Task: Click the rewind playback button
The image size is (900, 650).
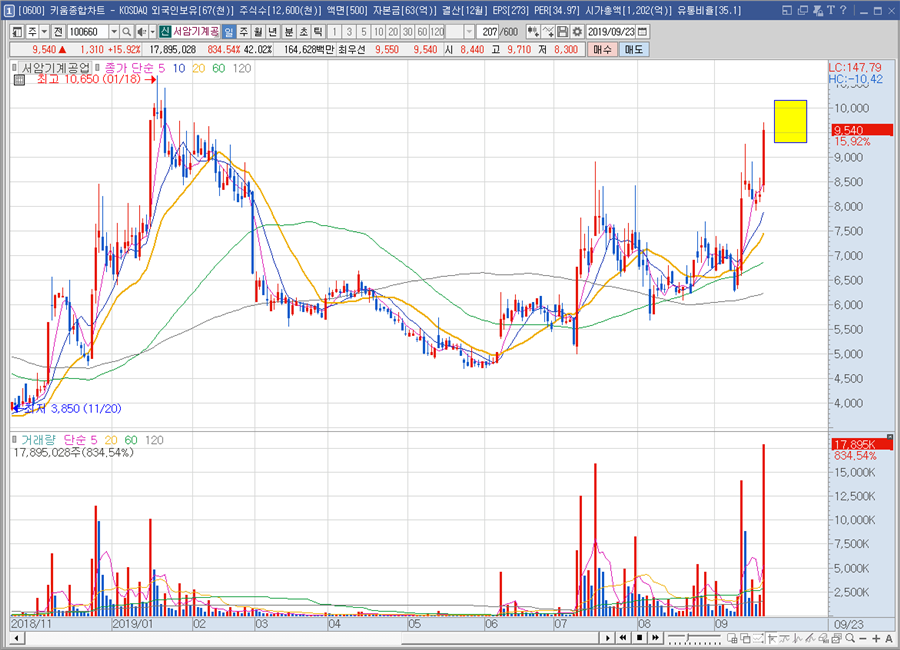Action: coord(623,637)
